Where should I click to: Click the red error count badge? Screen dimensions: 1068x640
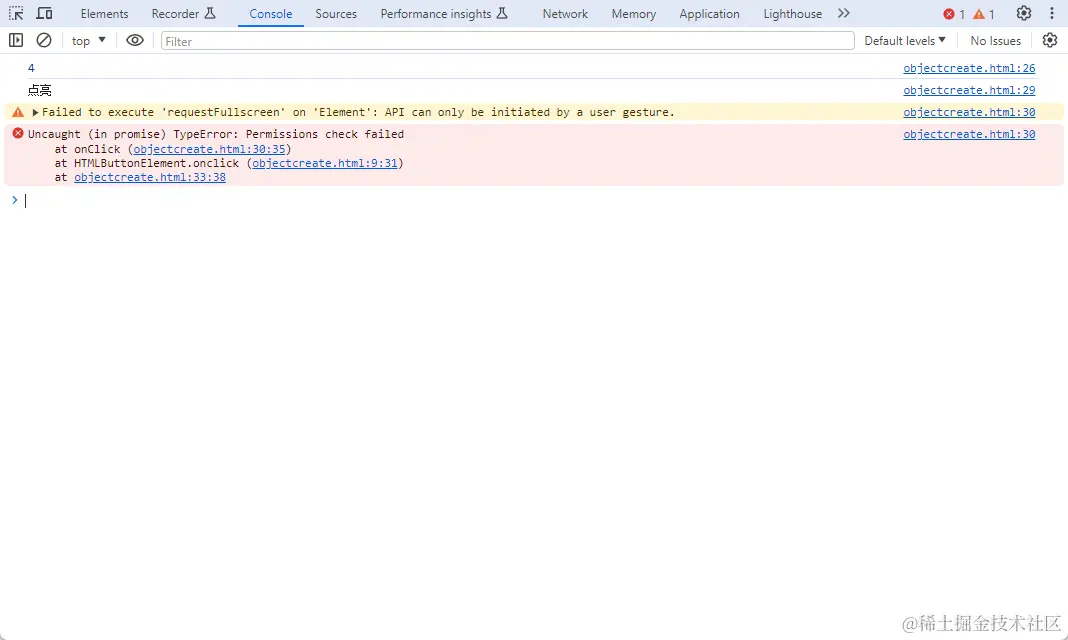pos(954,14)
